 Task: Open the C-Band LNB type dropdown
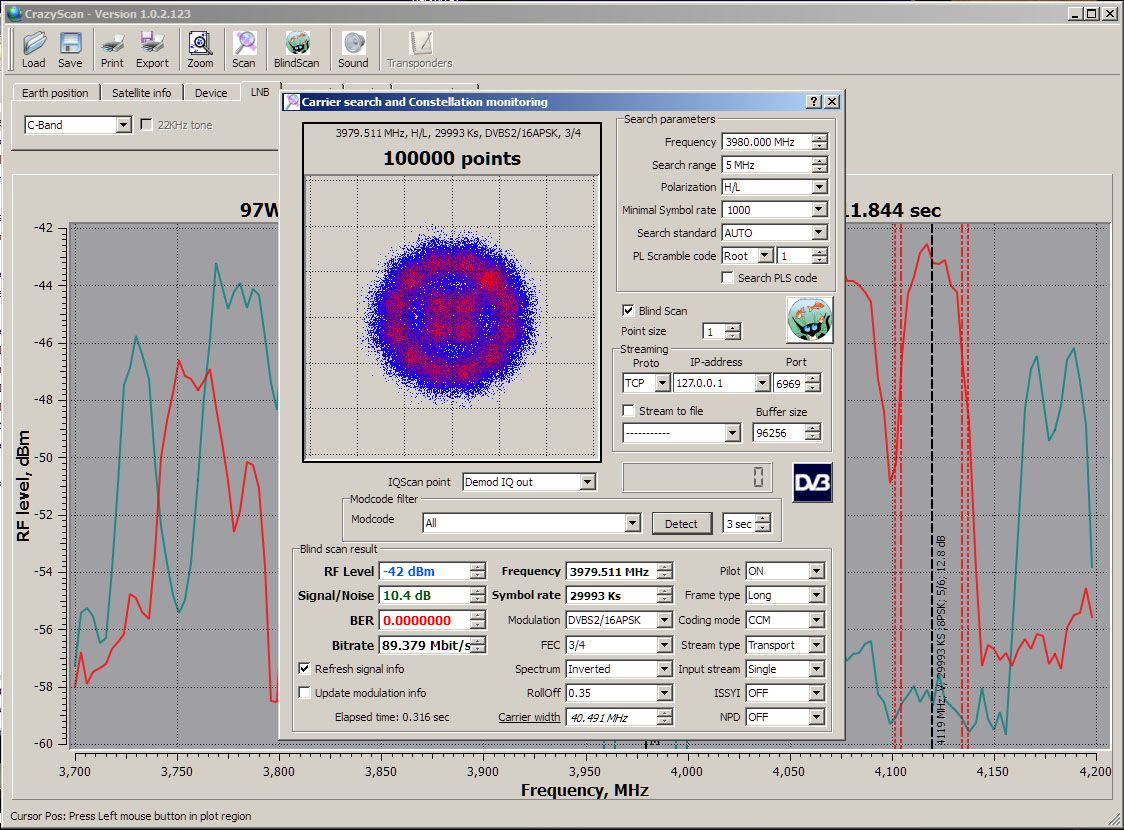pos(123,125)
